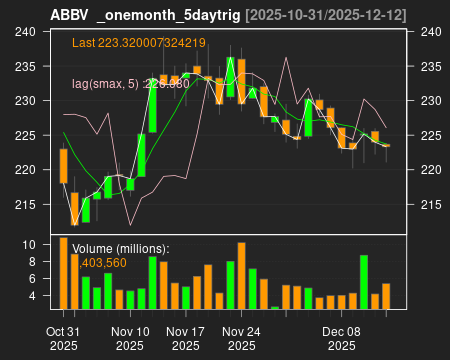This screenshot has width=450, height=360.
Task: Click the 225 label on right price axis
Action: tap(431, 135)
